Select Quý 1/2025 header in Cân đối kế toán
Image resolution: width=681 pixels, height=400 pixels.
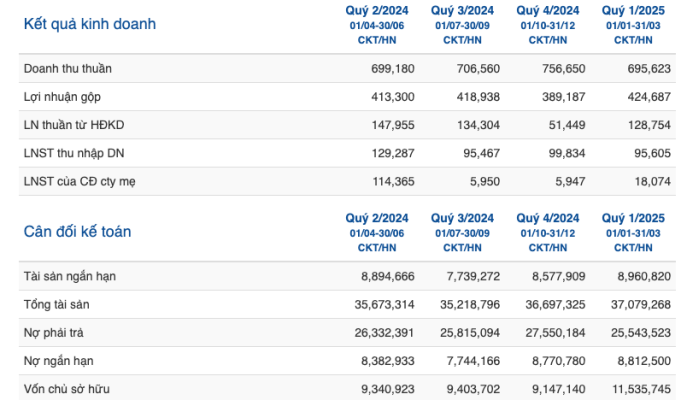click(x=633, y=218)
